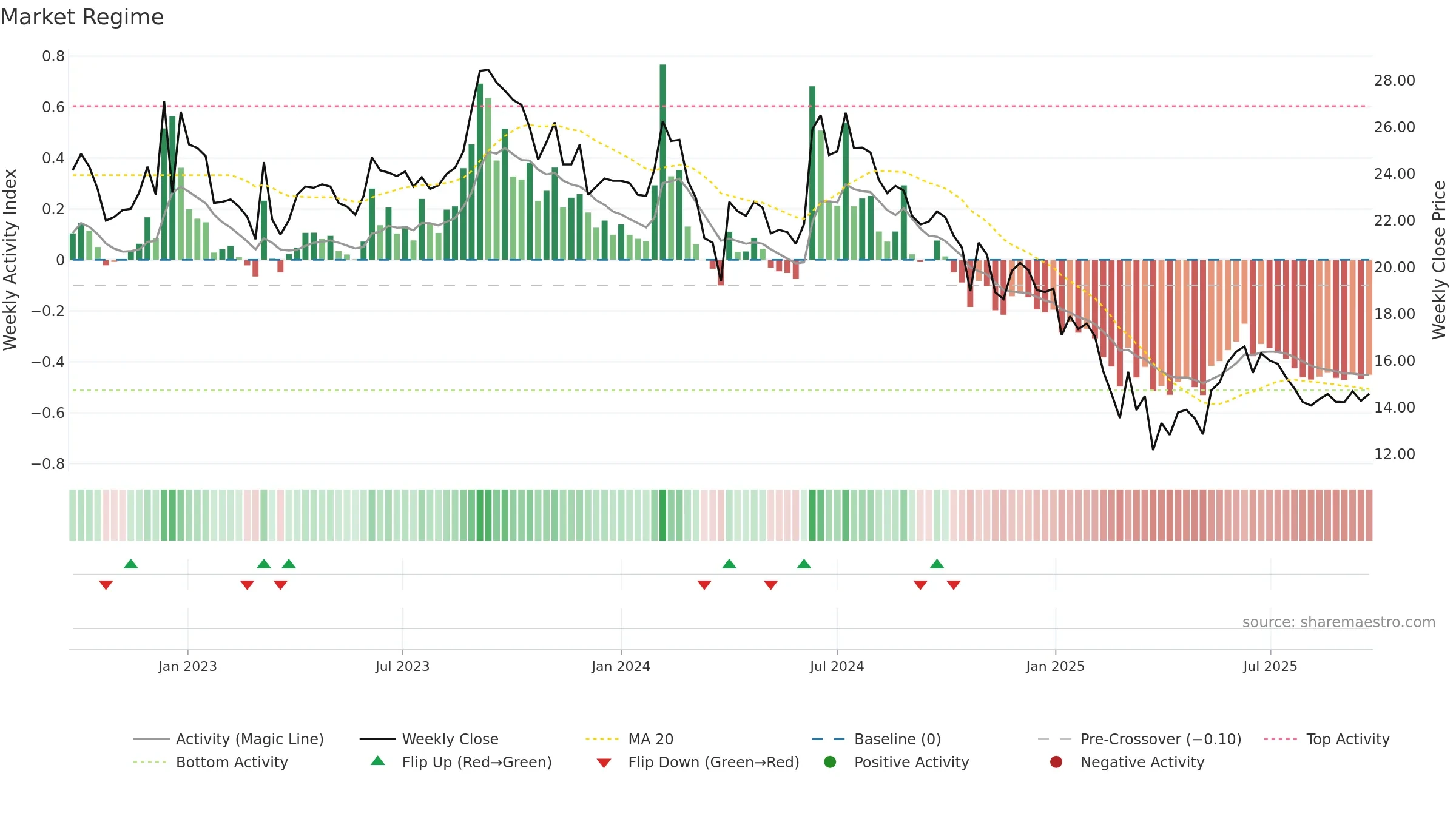Click the Weekly Activity Index axis title
Image resolution: width=1456 pixels, height=819 pixels.
click(x=10, y=260)
